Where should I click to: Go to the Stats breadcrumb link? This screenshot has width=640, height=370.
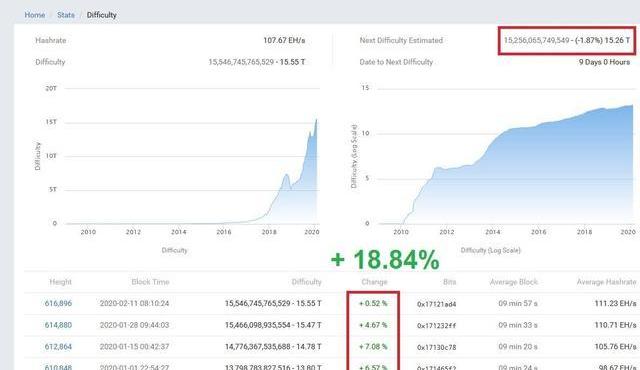click(x=66, y=15)
